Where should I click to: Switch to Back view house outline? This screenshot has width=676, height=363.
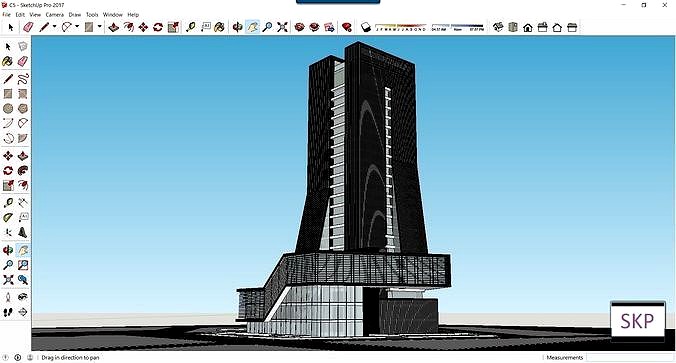point(557,27)
